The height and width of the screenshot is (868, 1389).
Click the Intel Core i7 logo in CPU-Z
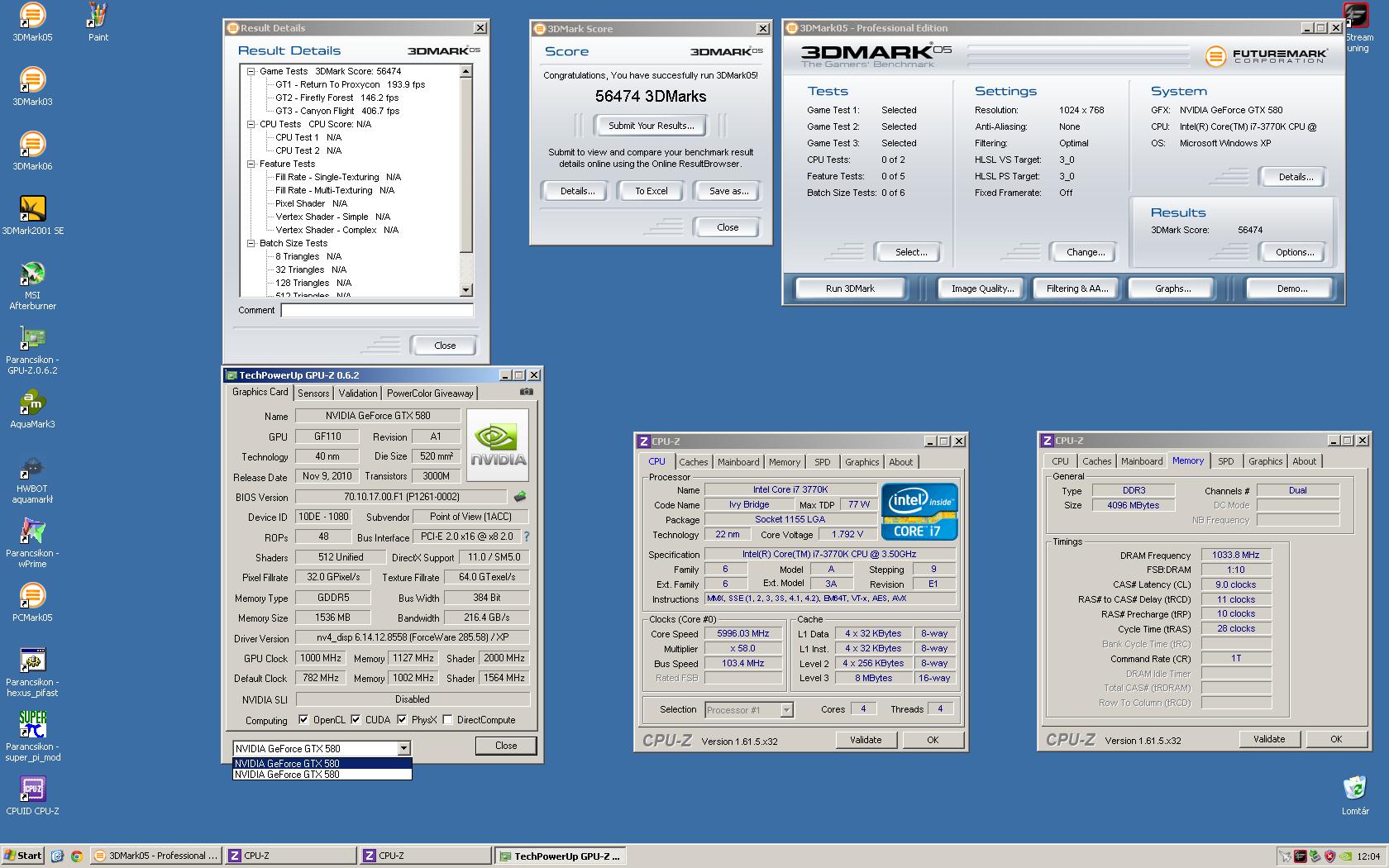click(x=919, y=511)
